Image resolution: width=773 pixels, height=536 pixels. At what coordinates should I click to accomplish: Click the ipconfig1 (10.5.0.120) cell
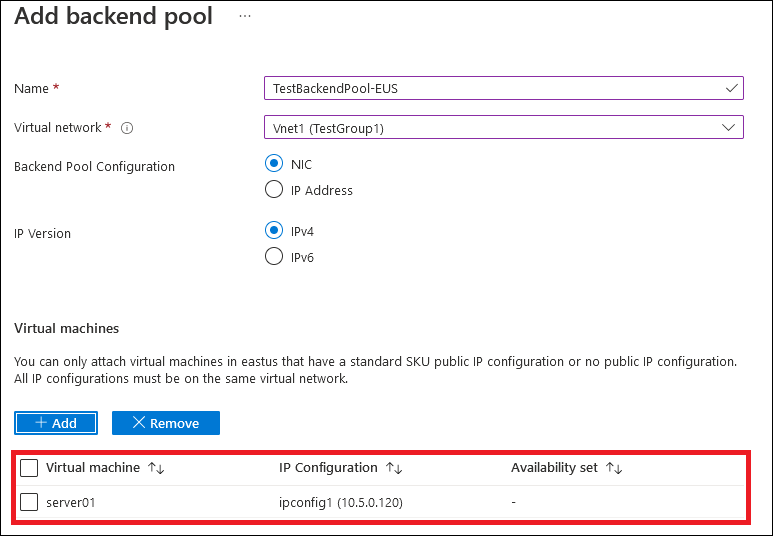[341, 503]
